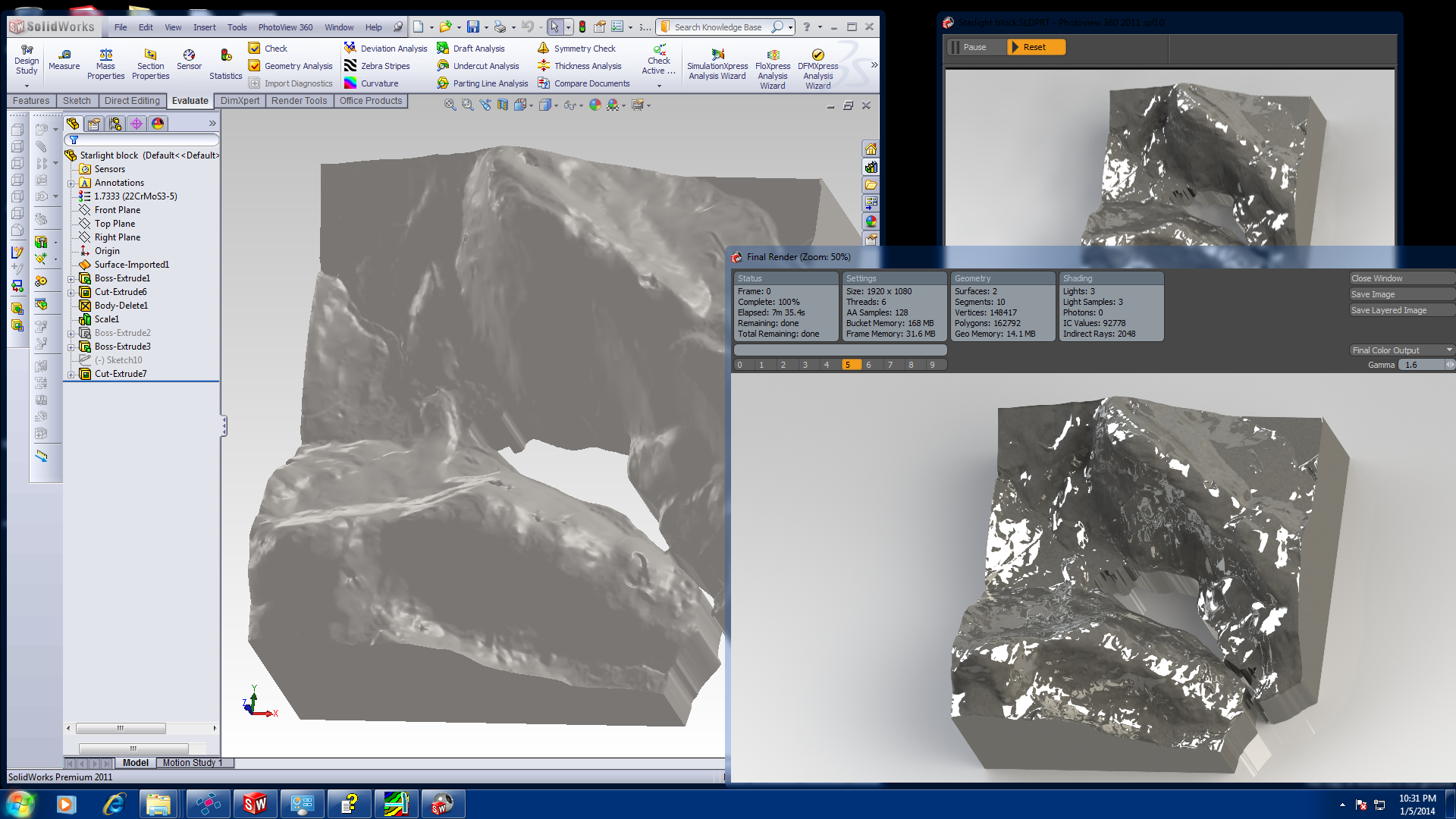
Task: Open the Final Color Output dropdown
Action: tap(1401, 350)
